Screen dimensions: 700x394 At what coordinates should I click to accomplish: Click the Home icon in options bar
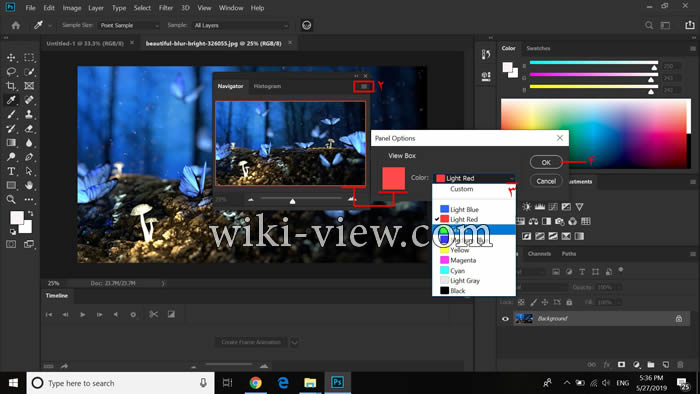(x=16, y=25)
